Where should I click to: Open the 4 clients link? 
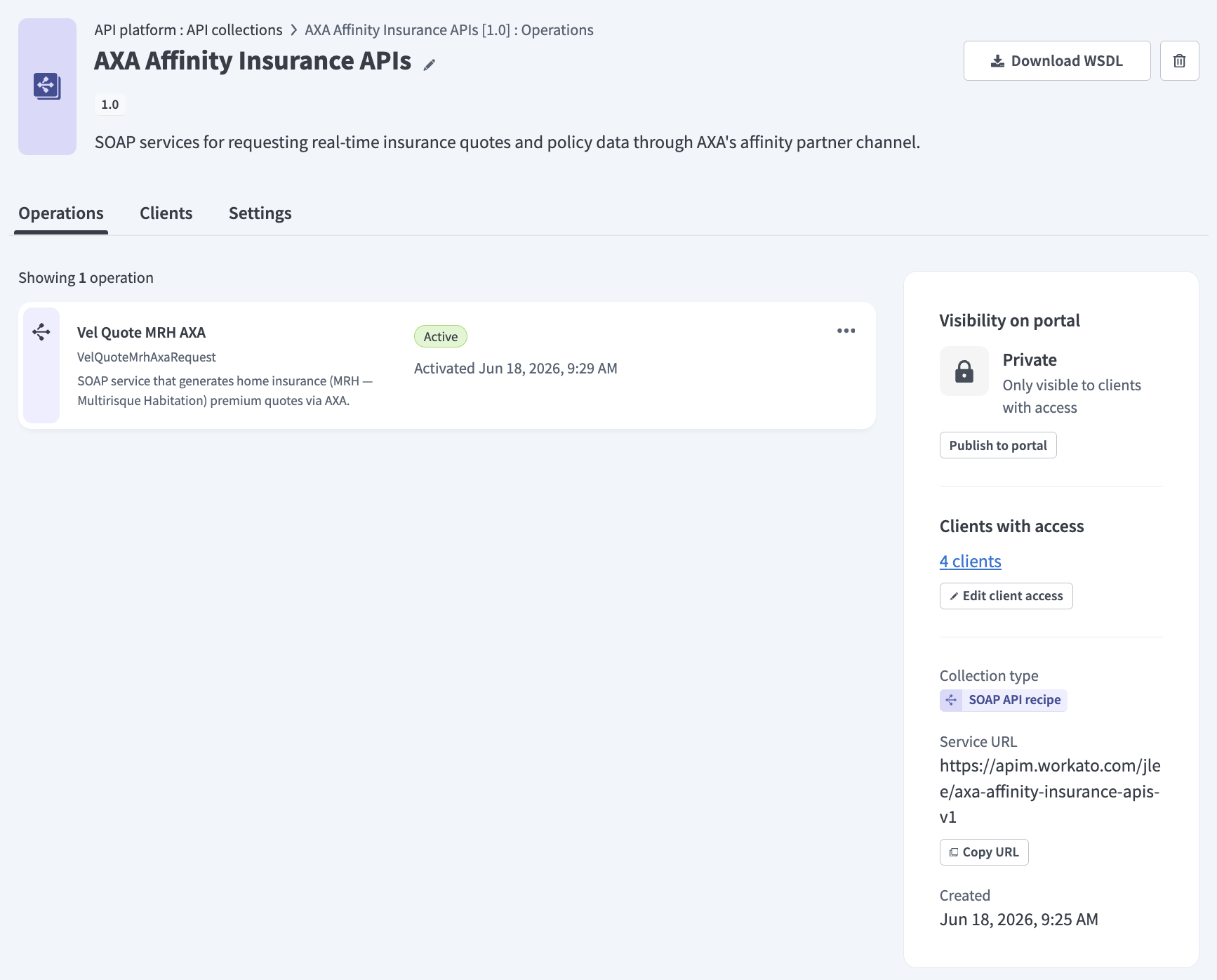(970, 562)
